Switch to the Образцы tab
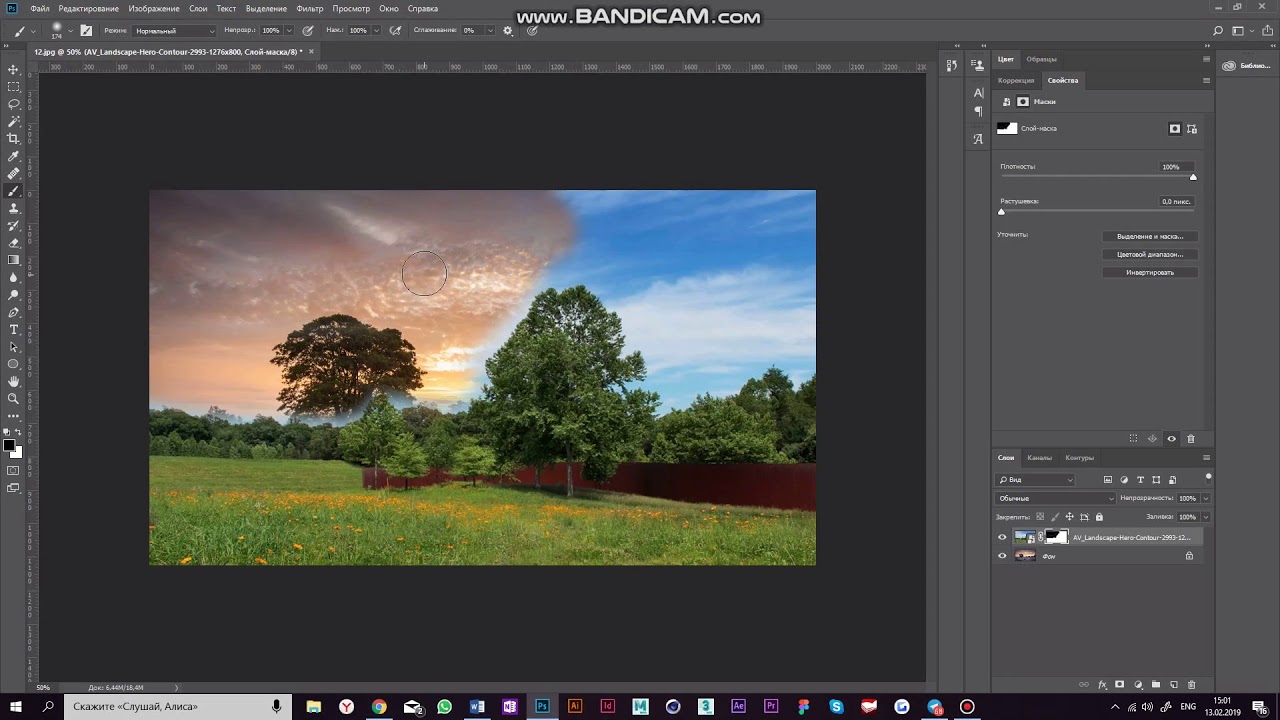 point(1041,59)
